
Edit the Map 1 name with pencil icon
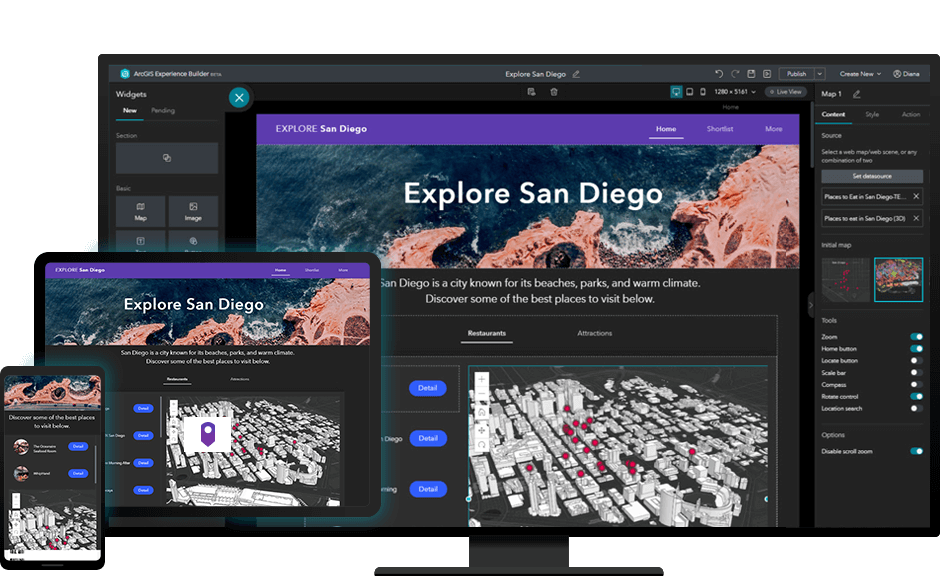pos(856,92)
